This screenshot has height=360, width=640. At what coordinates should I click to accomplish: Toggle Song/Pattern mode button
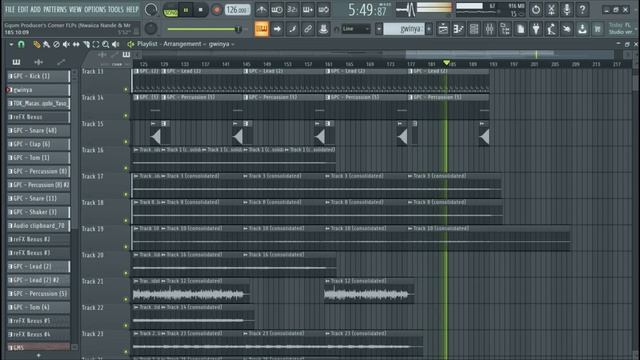[170, 10]
